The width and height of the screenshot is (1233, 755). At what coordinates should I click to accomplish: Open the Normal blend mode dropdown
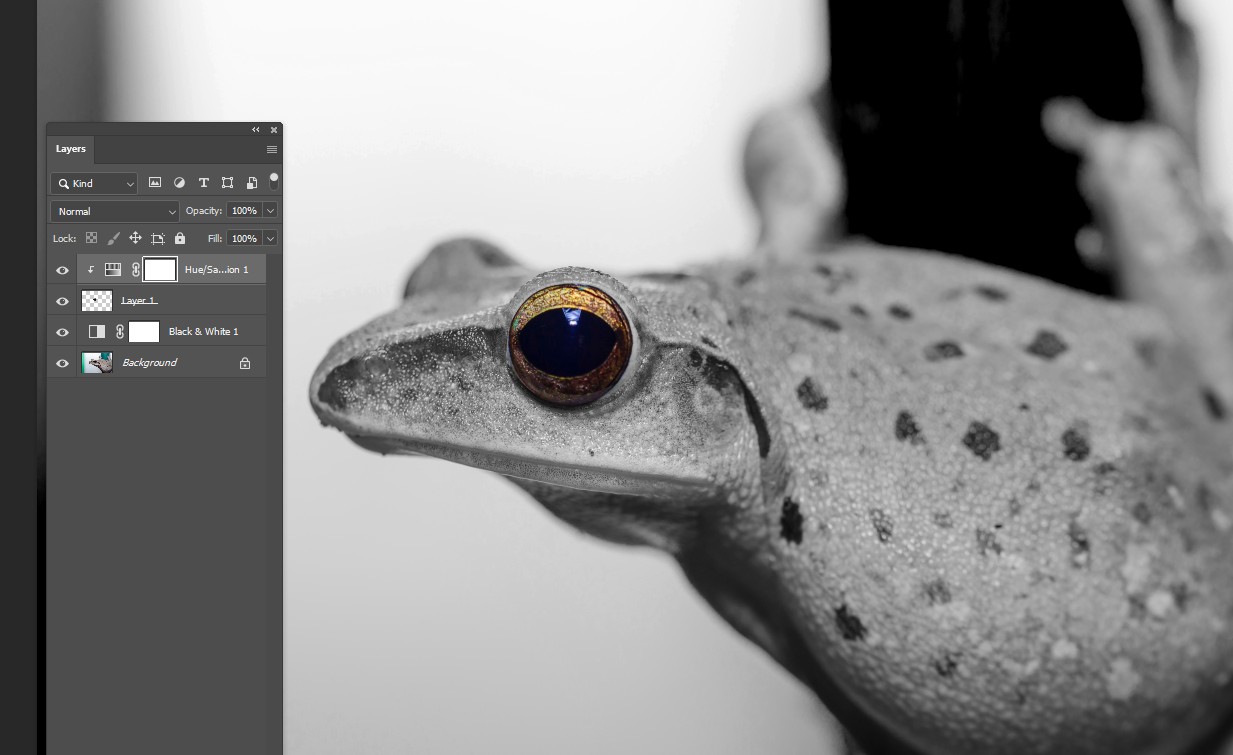115,211
